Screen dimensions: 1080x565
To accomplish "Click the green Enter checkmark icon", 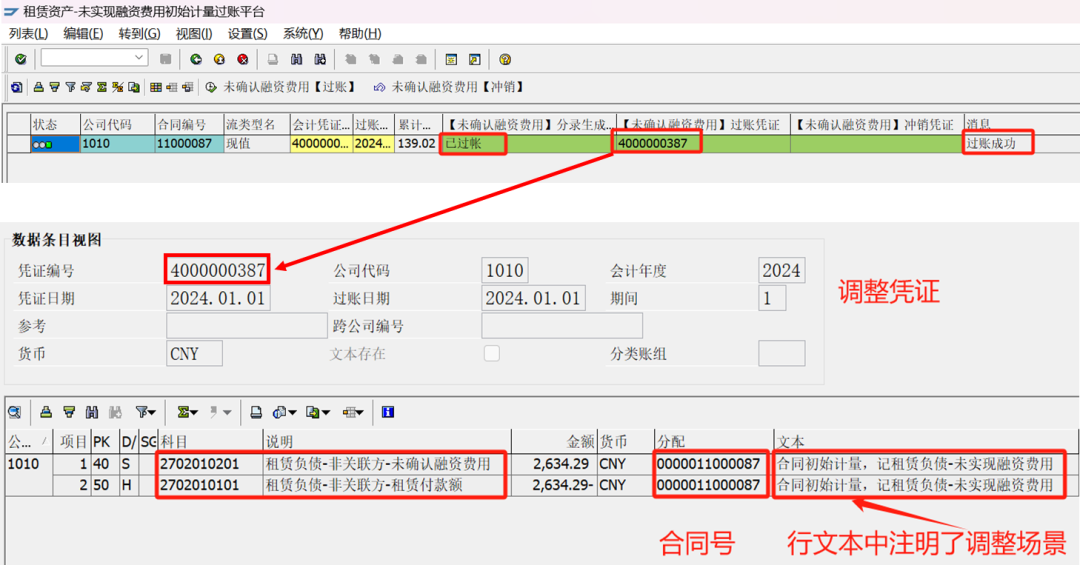I will click(x=21, y=59).
